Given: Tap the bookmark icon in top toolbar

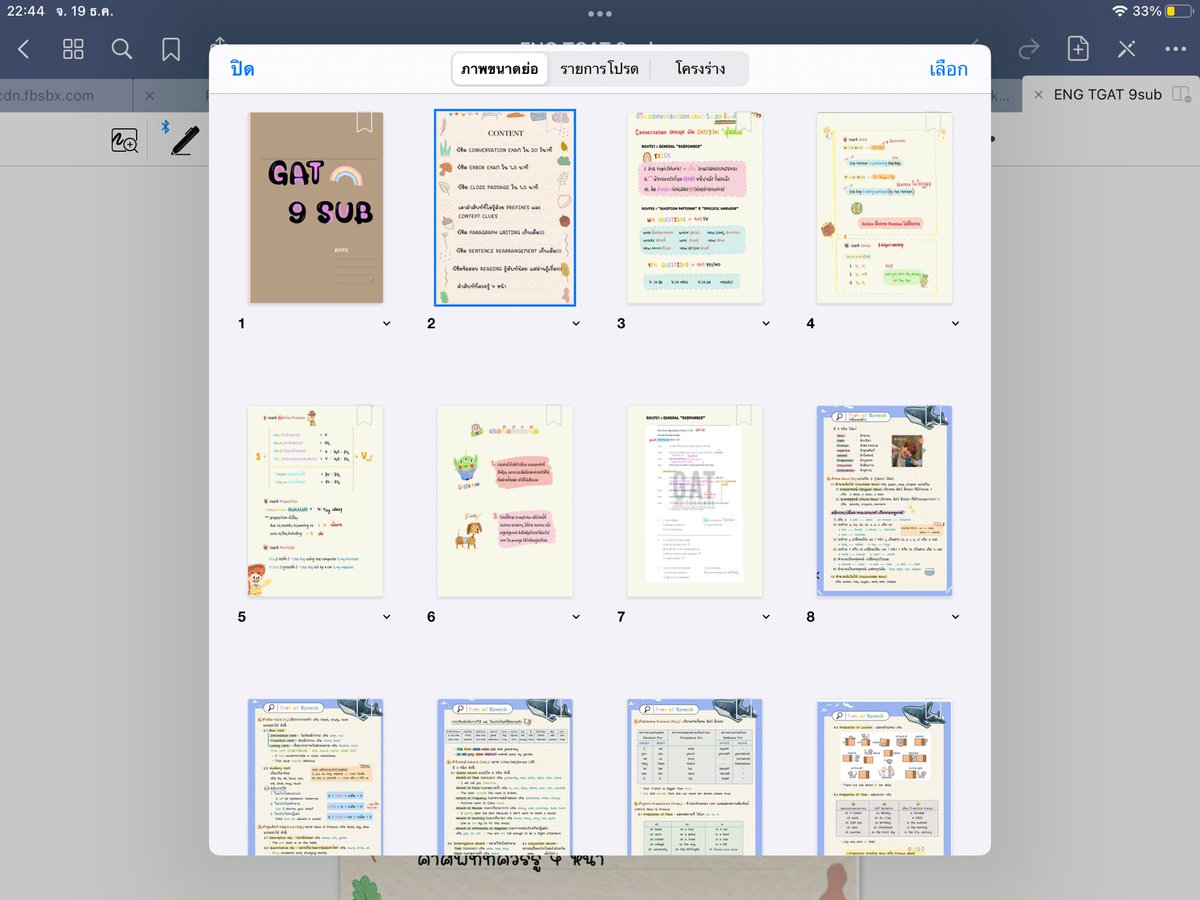Looking at the screenshot, I should pos(171,49).
